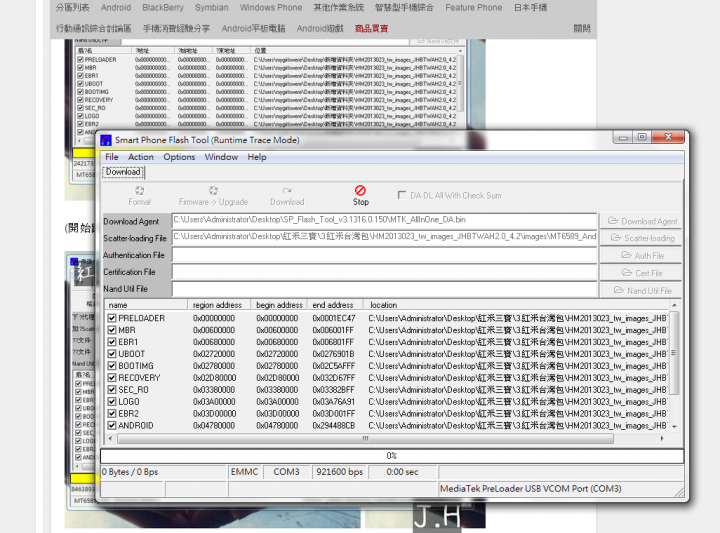Open the File menu
The image size is (720, 533).
pyautogui.click(x=112, y=157)
